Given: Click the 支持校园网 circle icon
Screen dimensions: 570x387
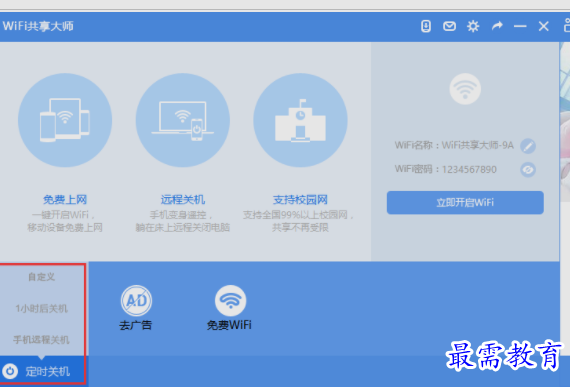Looking at the screenshot, I should pos(300,120).
